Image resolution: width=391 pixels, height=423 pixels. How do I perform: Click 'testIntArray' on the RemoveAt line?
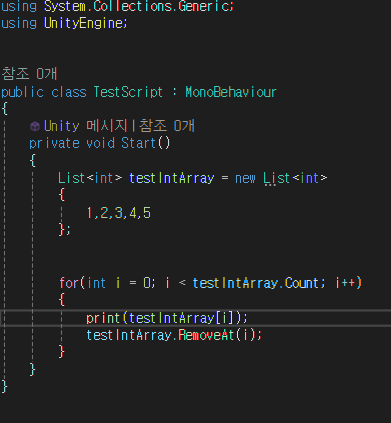coord(129,335)
